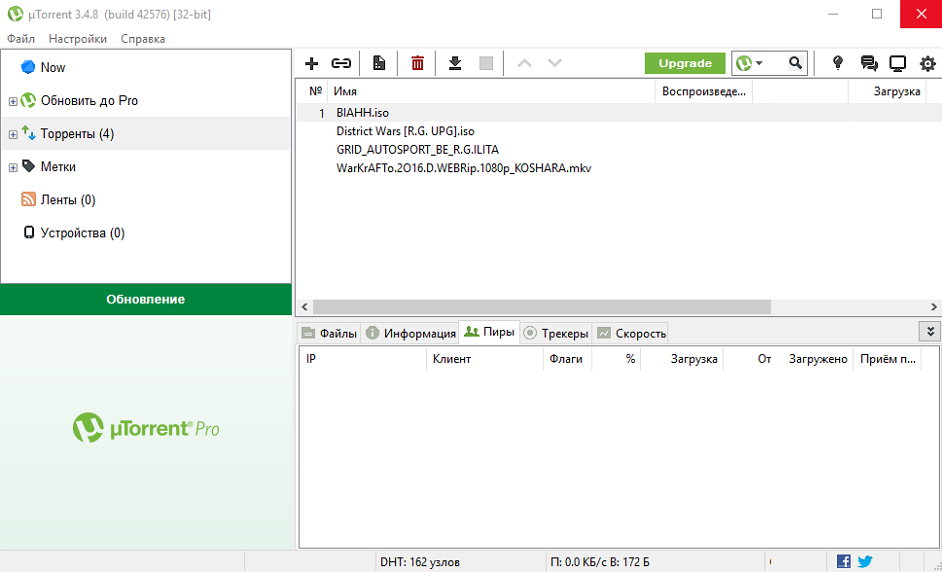Click the red Remove Torrent trash icon
942x572 pixels.
coord(417,63)
